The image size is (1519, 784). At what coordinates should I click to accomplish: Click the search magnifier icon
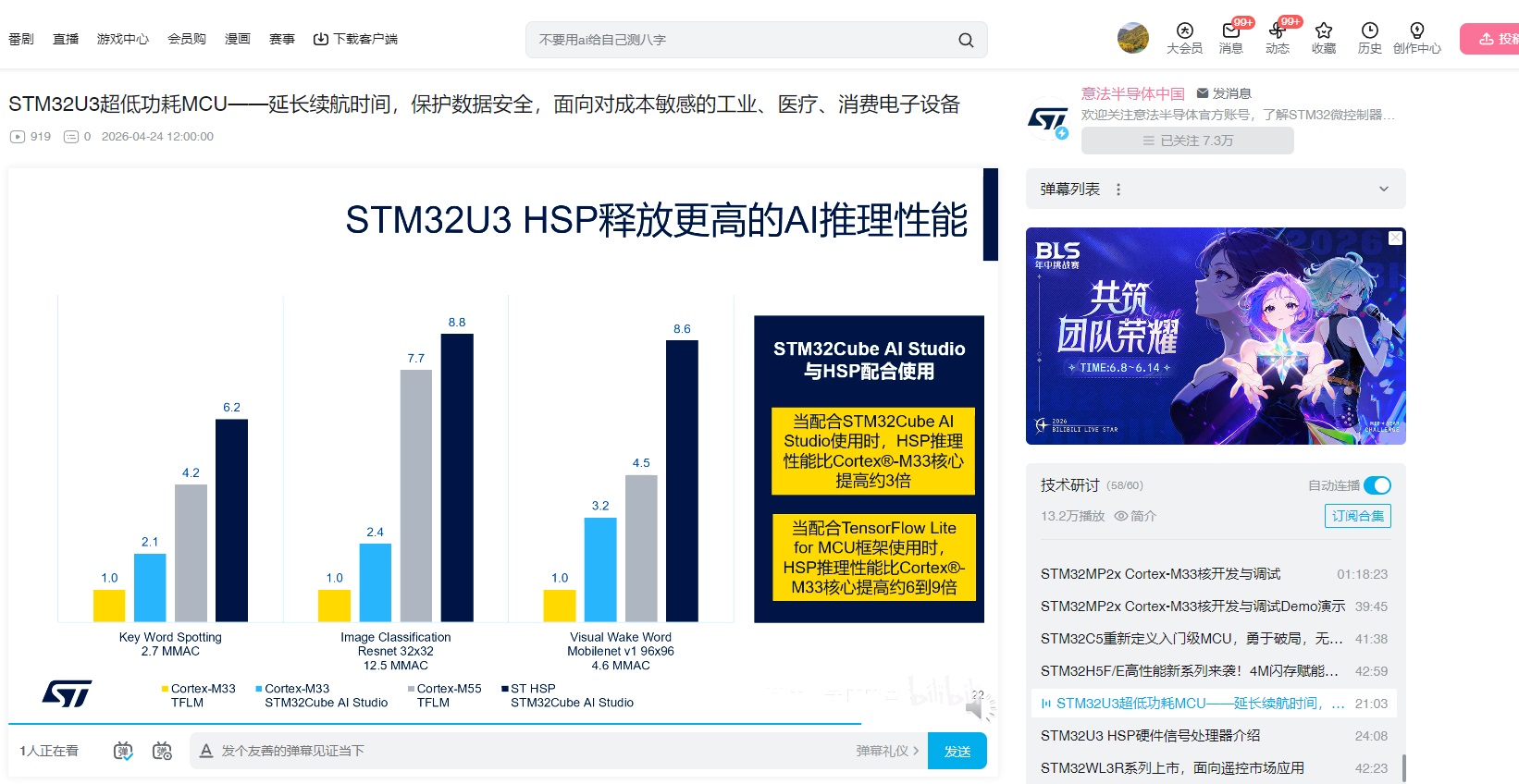966,40
